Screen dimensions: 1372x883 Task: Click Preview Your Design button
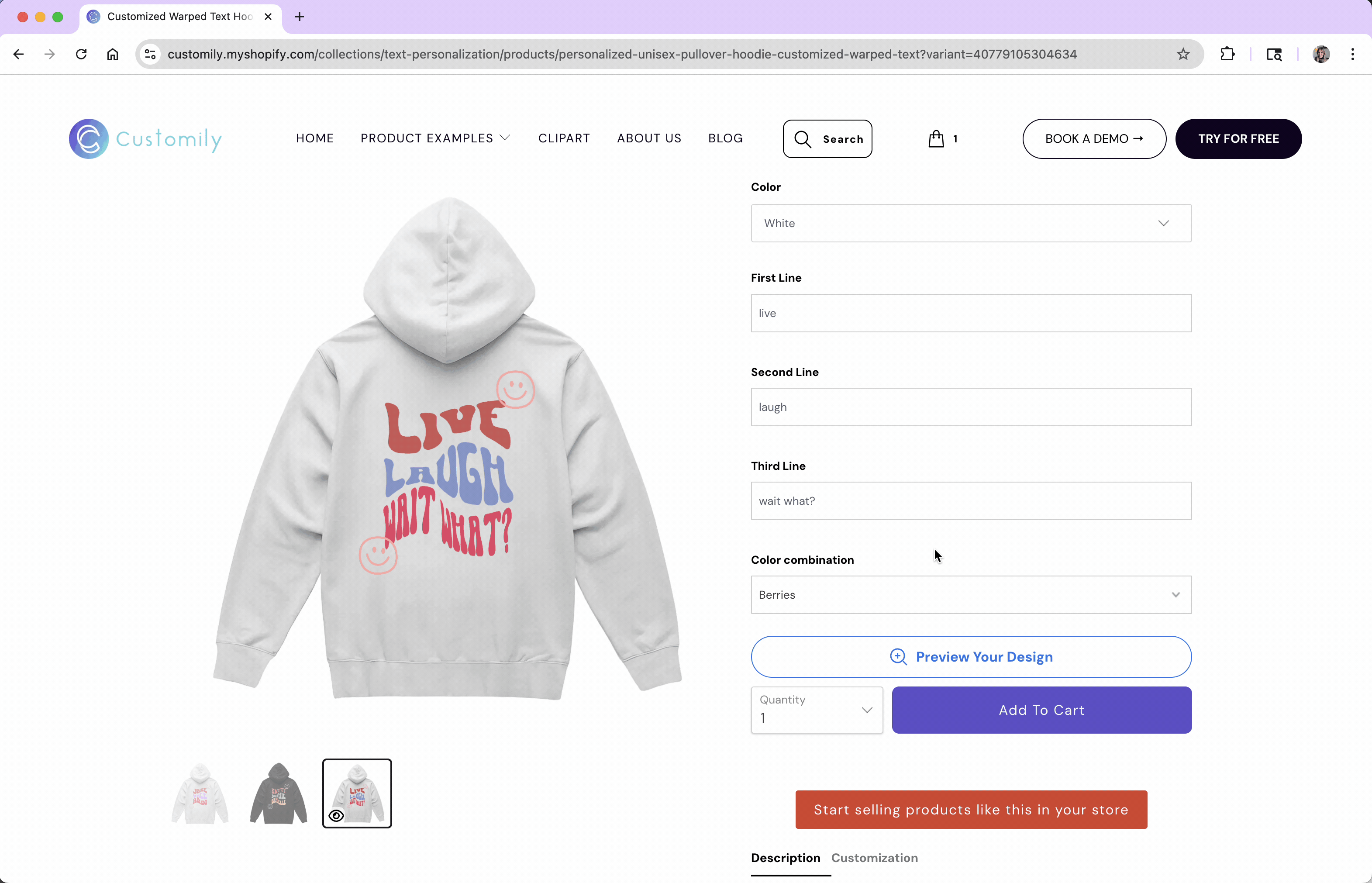pos(971,656)
